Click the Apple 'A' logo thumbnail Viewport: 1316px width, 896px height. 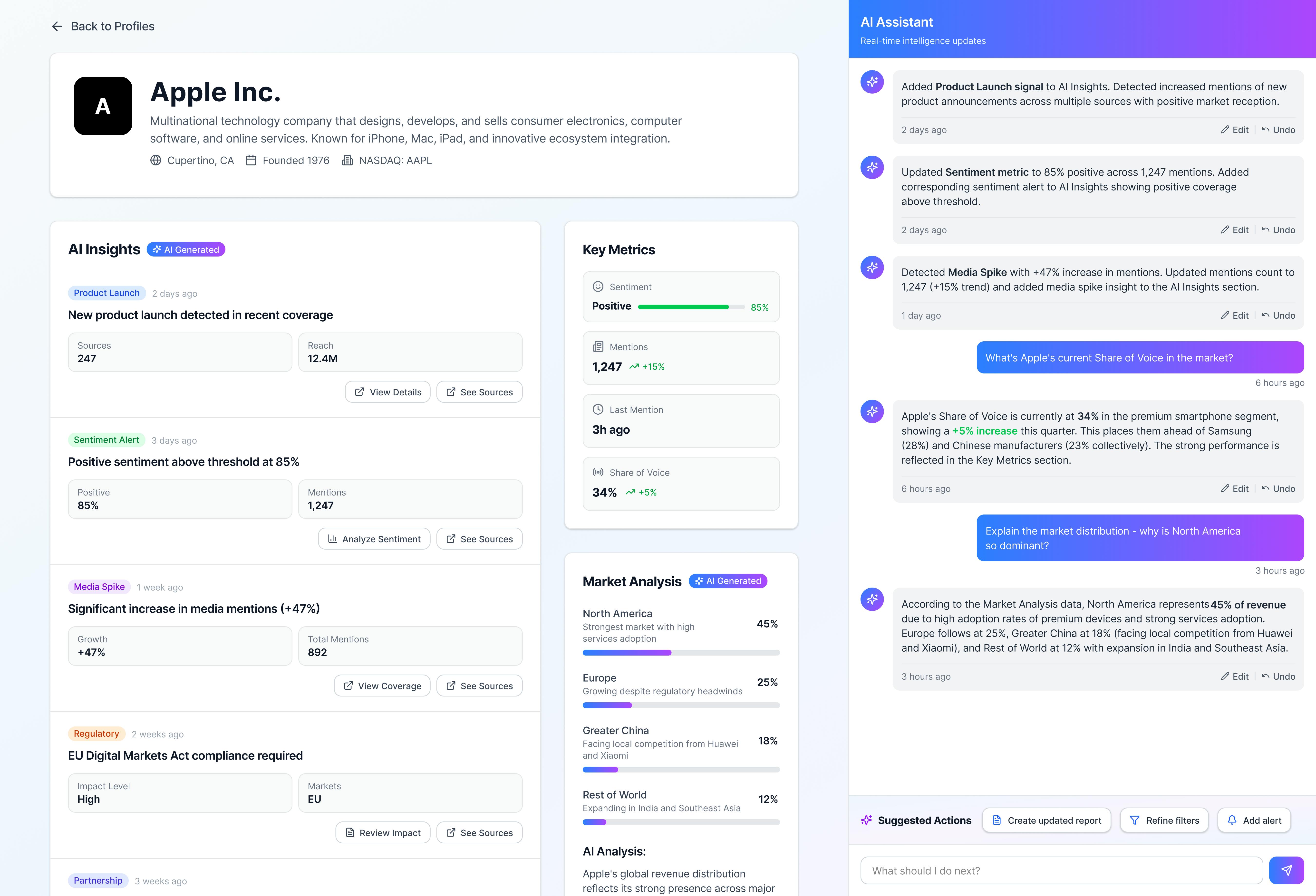tap(103, 106)
